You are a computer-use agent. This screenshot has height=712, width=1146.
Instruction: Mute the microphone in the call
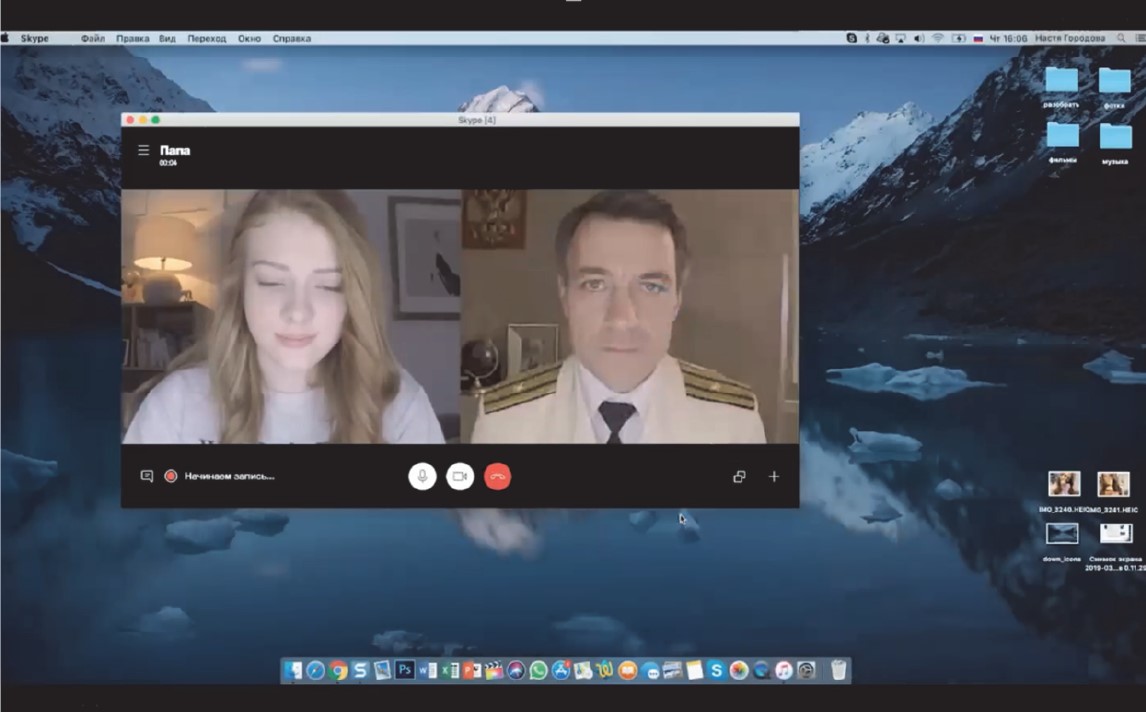click(422, 477)
